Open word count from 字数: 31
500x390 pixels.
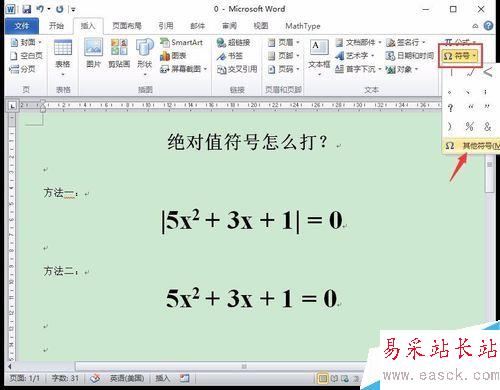(x=65, y=378)
